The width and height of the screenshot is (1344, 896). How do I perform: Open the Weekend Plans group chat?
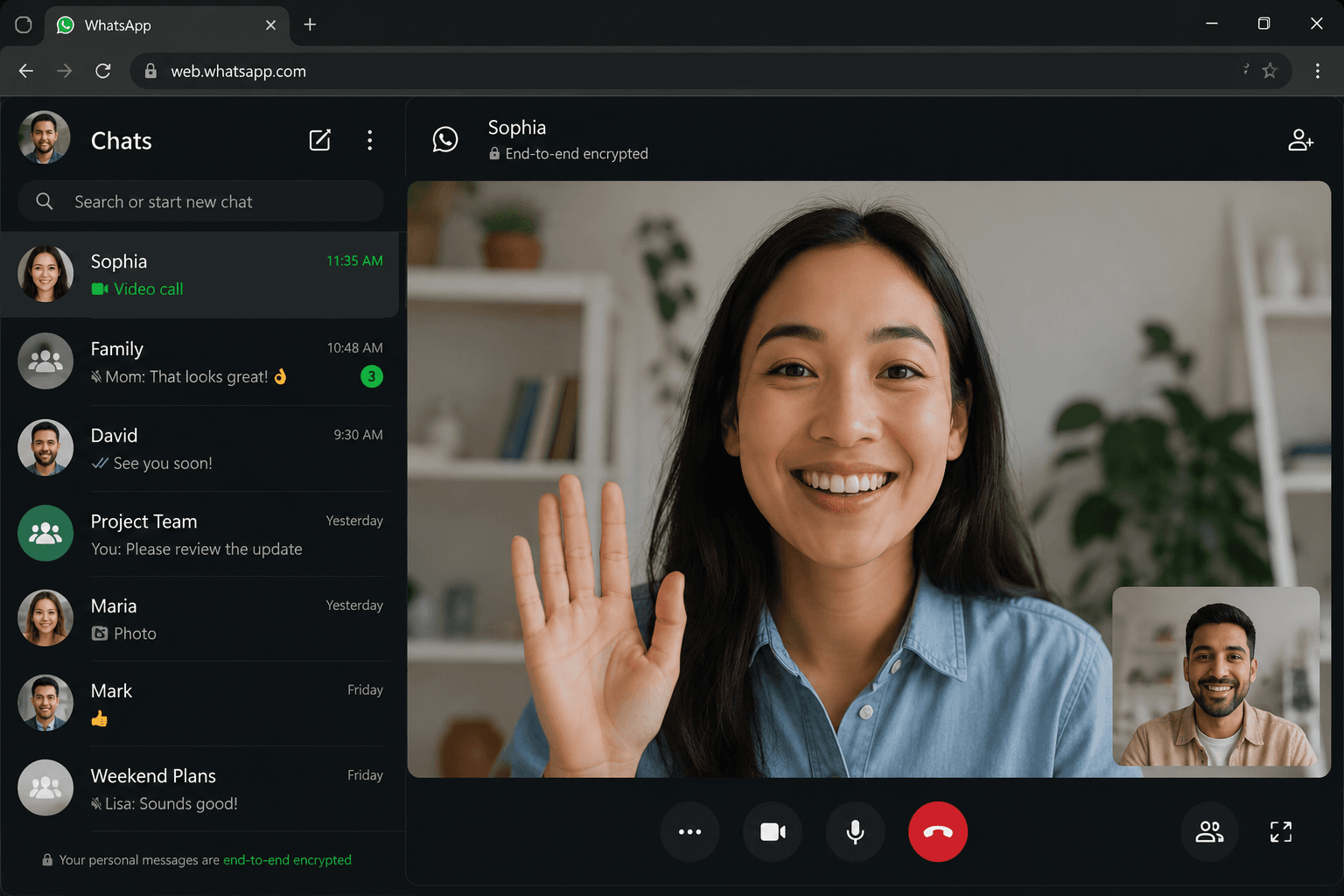click(199, 788)
